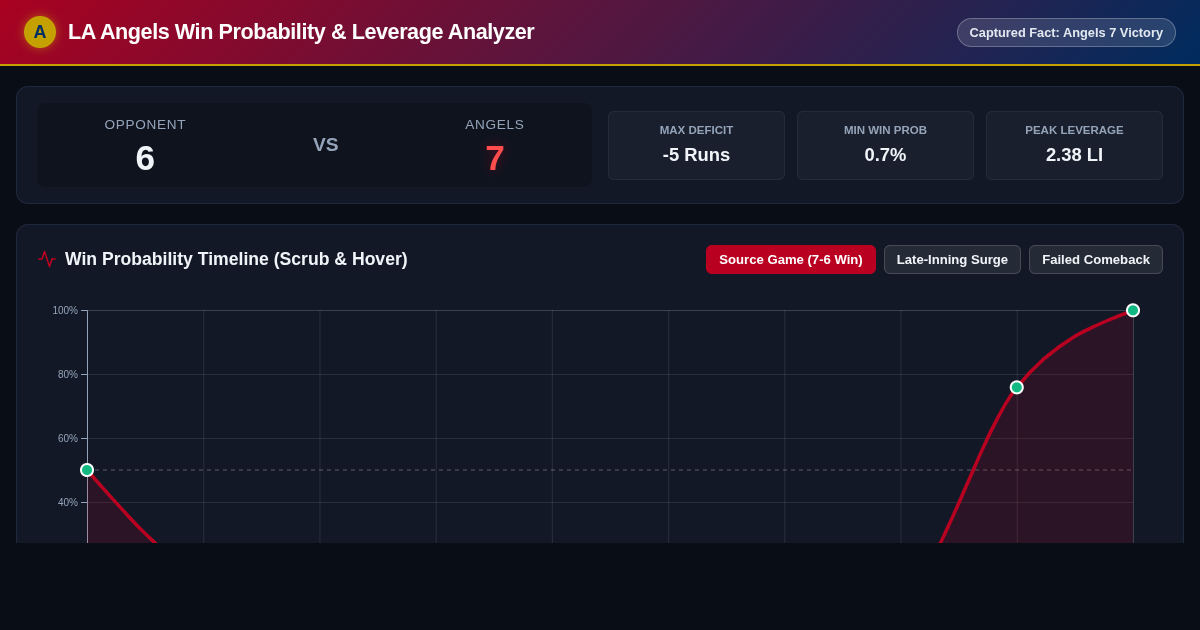1200x630 pixels.
Task: Click the VS label between scores
Action: click(x=326, y=145)
